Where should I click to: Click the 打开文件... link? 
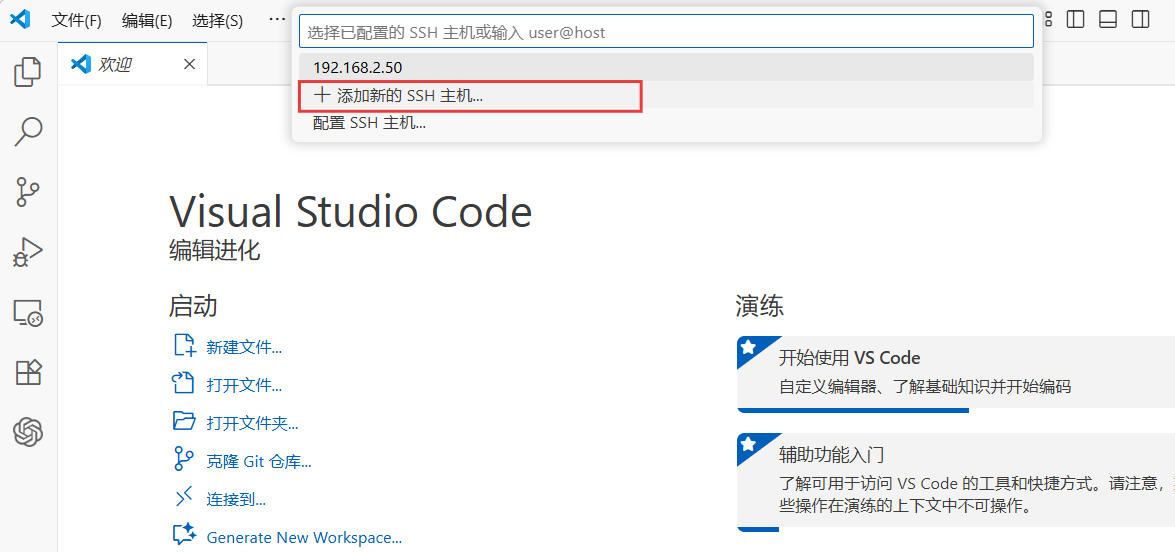244,386
